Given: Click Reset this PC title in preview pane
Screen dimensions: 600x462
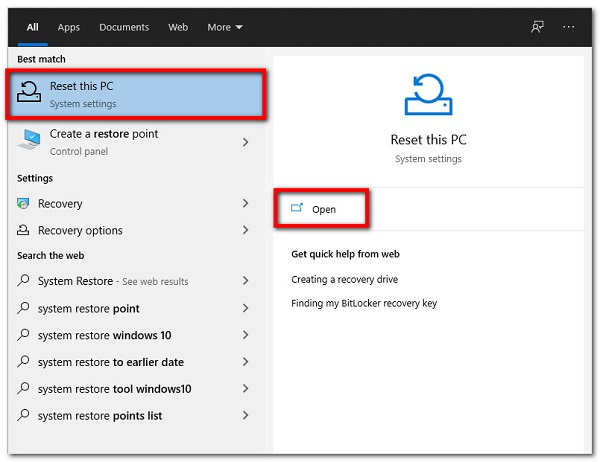Looking at the screenshot, I should 429,140.
